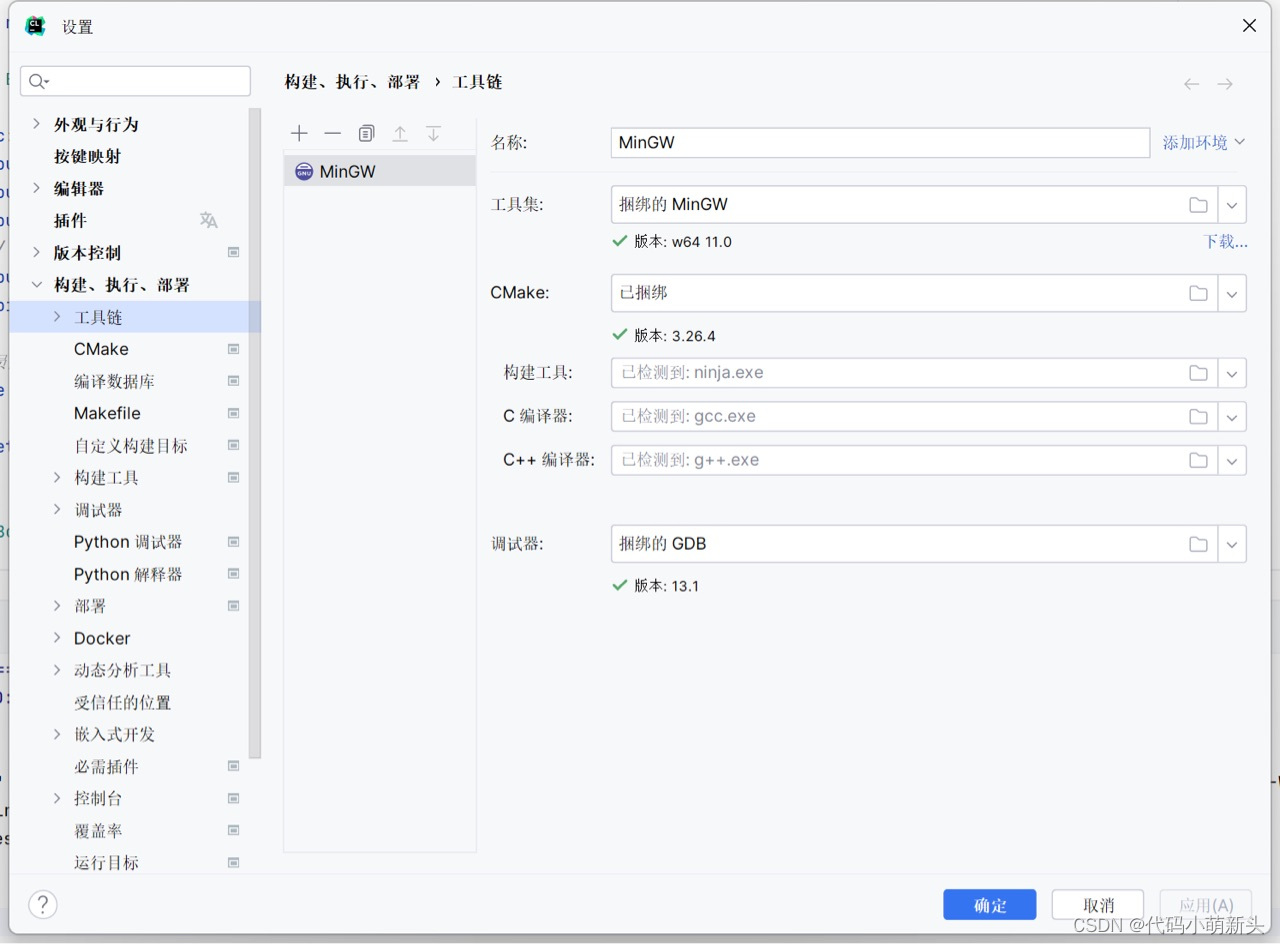Click GNU icon of MinGW toolchain
This screenshot has height=944, width=1280.
(304, 171)
